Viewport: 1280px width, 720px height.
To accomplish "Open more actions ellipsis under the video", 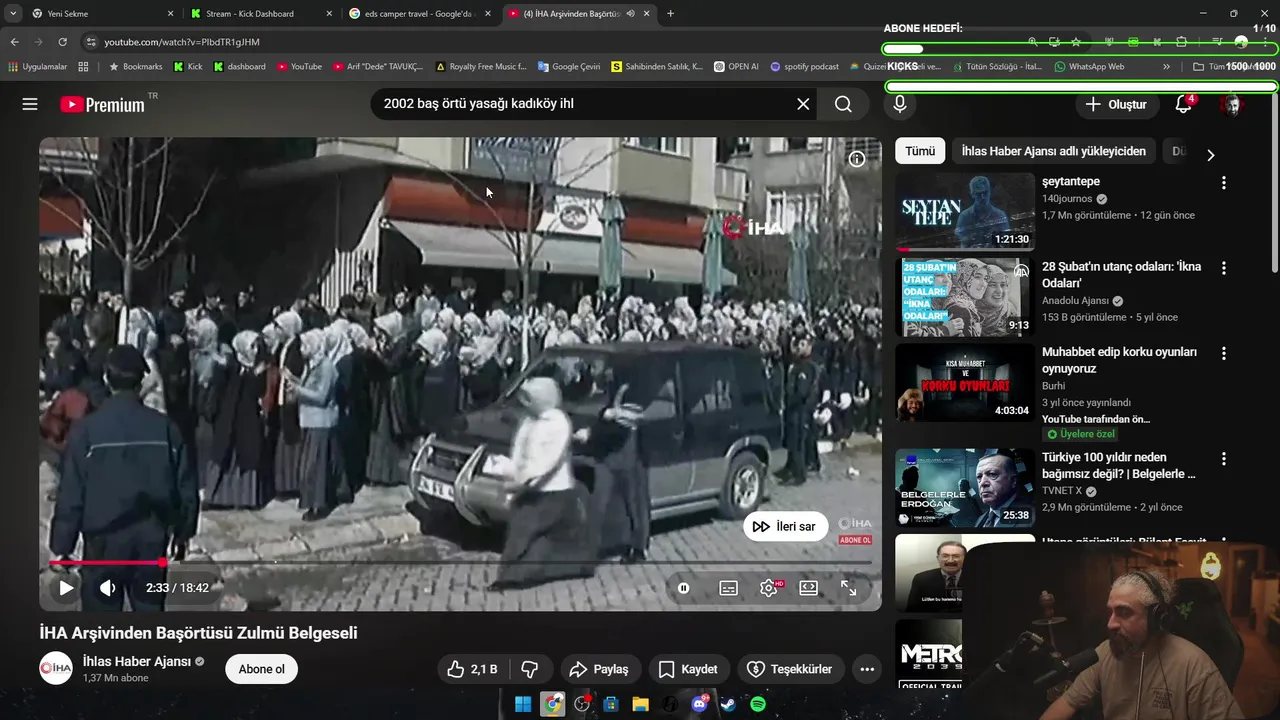I will pos(867,669).
